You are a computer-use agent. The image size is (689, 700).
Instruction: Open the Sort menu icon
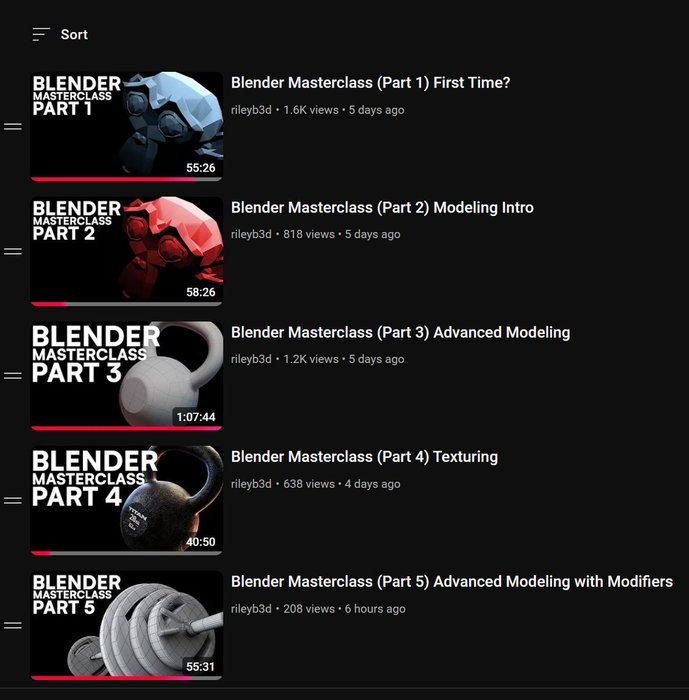41,34
